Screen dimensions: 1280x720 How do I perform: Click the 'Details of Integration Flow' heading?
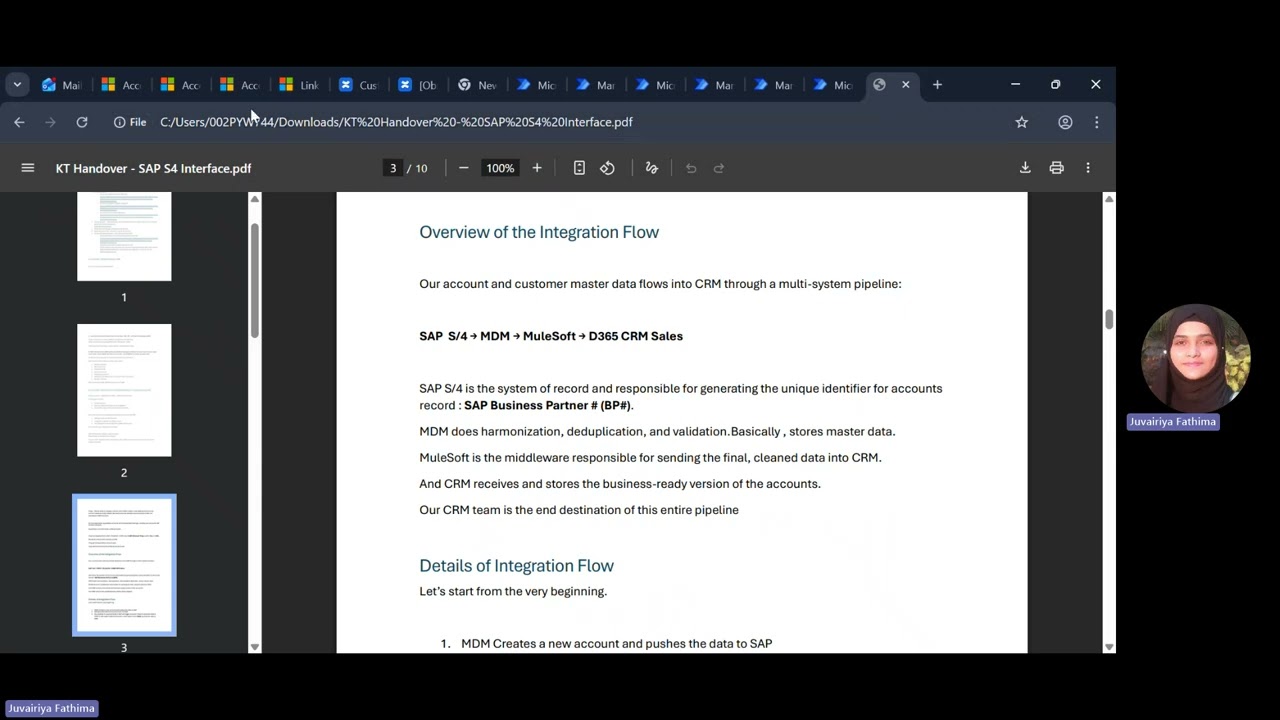pyautogui.click(x=516, y=566)
